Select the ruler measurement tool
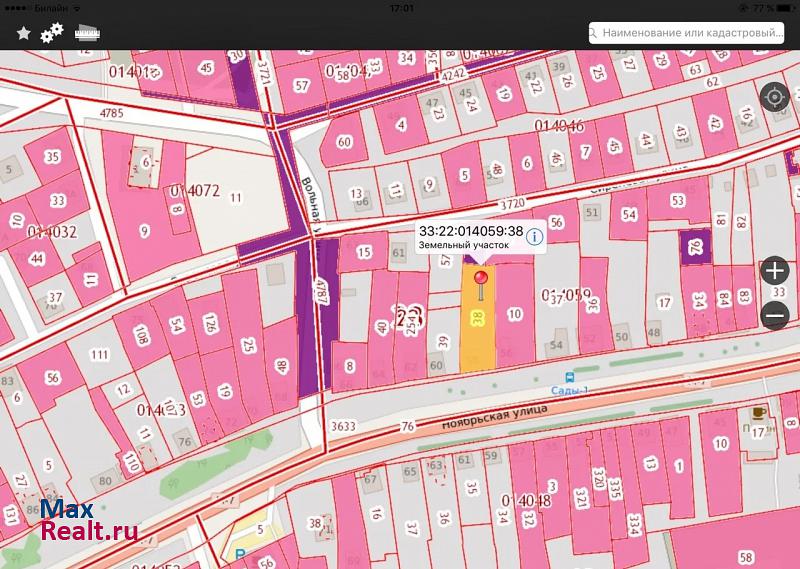The image size is (800, 569). pyautogui.click(x=89, y=32)
